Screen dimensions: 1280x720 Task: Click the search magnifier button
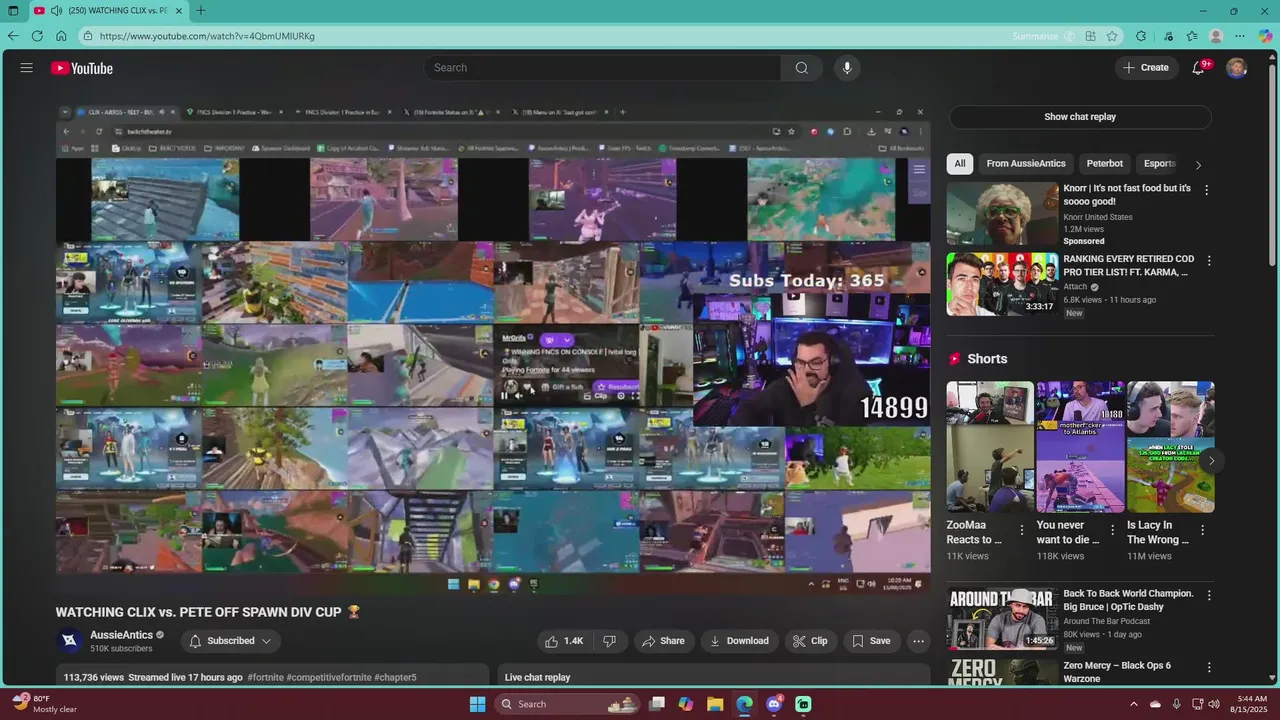[801, 68]
